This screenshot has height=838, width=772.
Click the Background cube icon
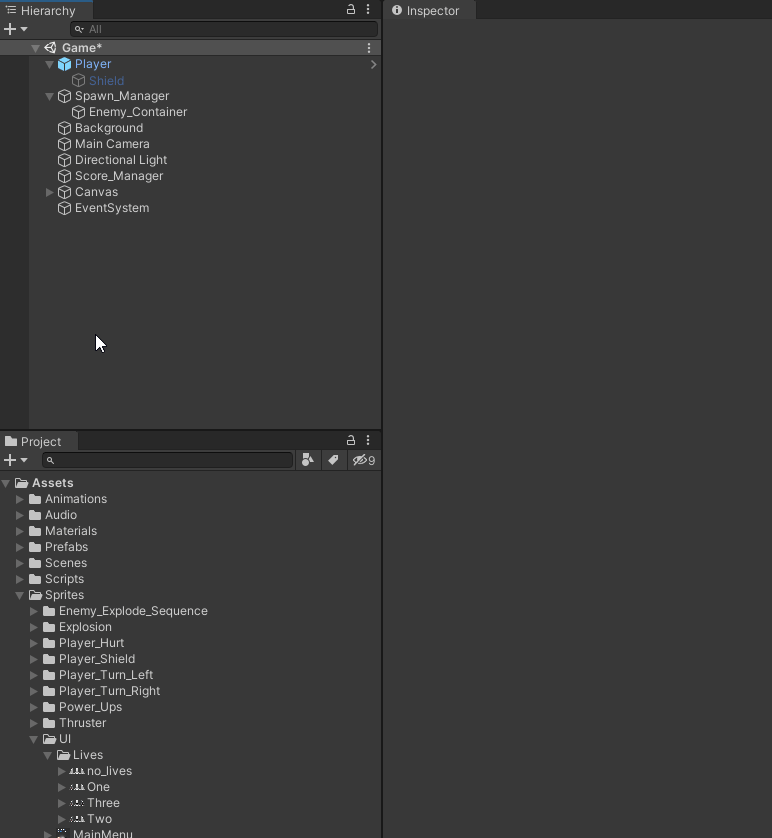point(65,128)
